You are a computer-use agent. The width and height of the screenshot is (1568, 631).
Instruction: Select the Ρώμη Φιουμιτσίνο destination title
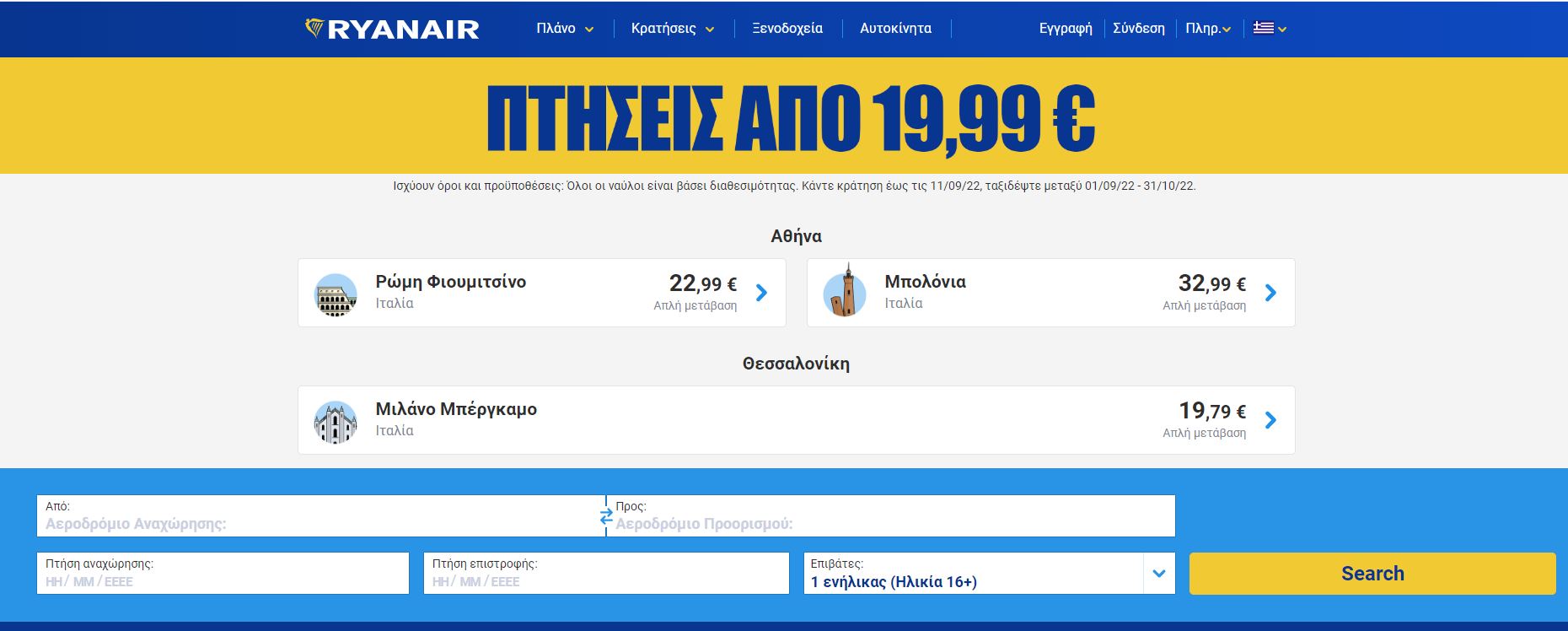(451, 282)
